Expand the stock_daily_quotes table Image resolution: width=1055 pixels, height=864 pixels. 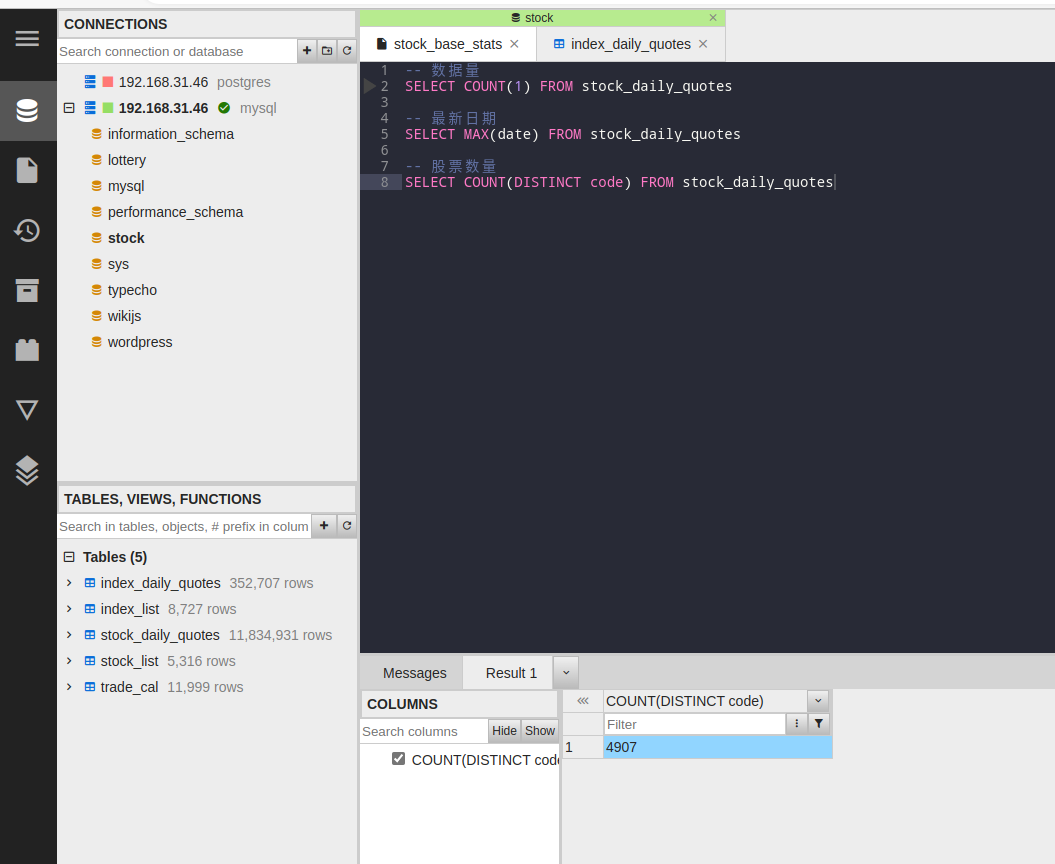point(69,635)
